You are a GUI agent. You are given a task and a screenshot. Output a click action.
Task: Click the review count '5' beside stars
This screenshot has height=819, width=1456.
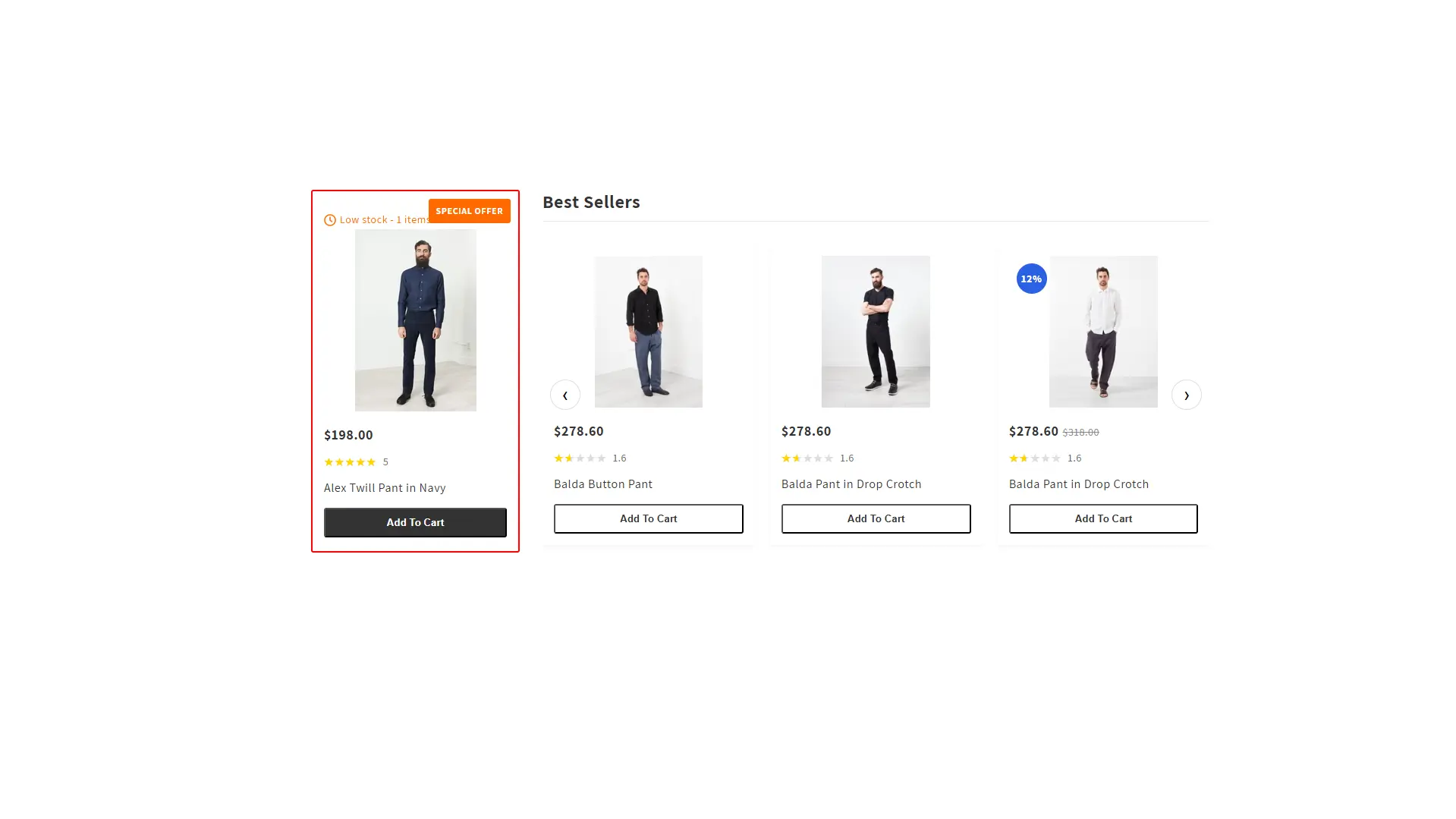click(385, 461)
